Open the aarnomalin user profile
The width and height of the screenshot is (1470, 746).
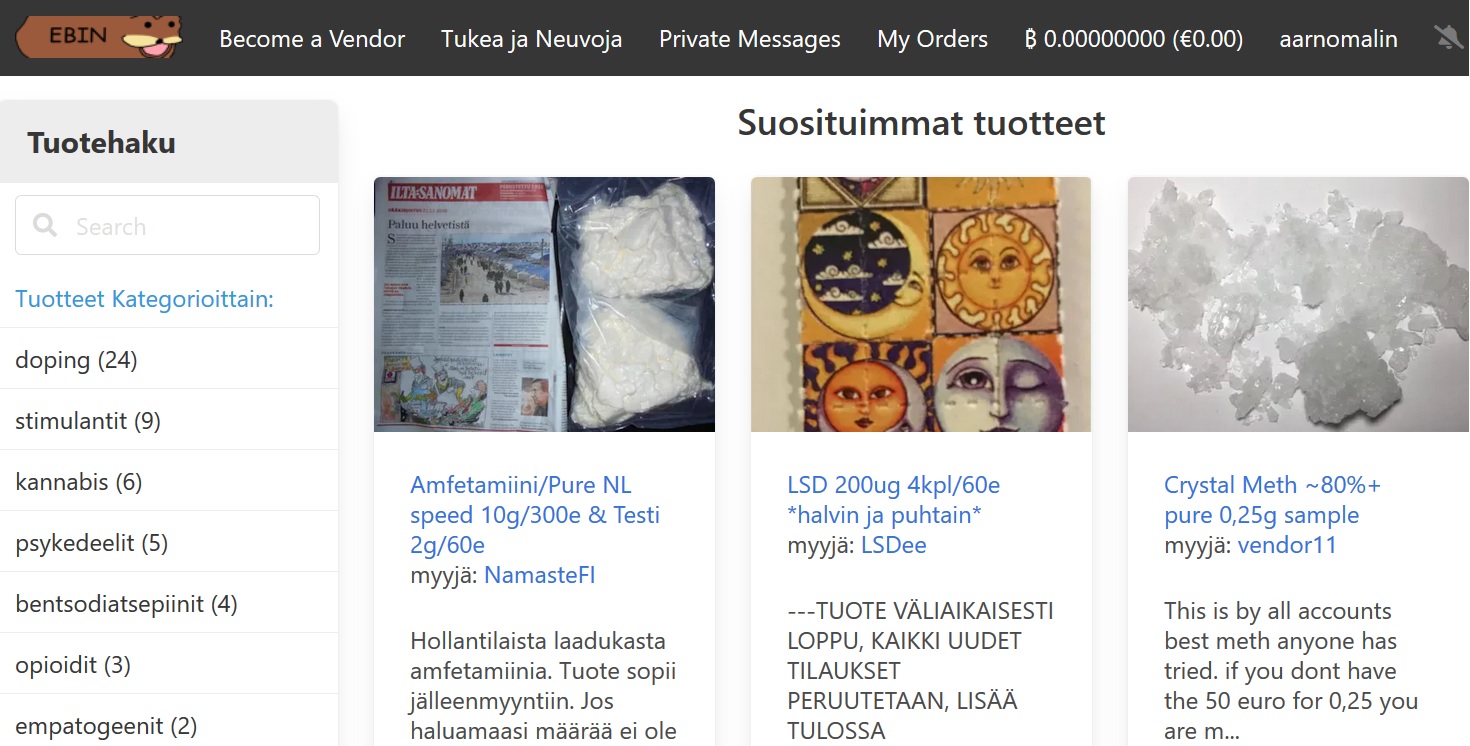(x=1339, y=39)
